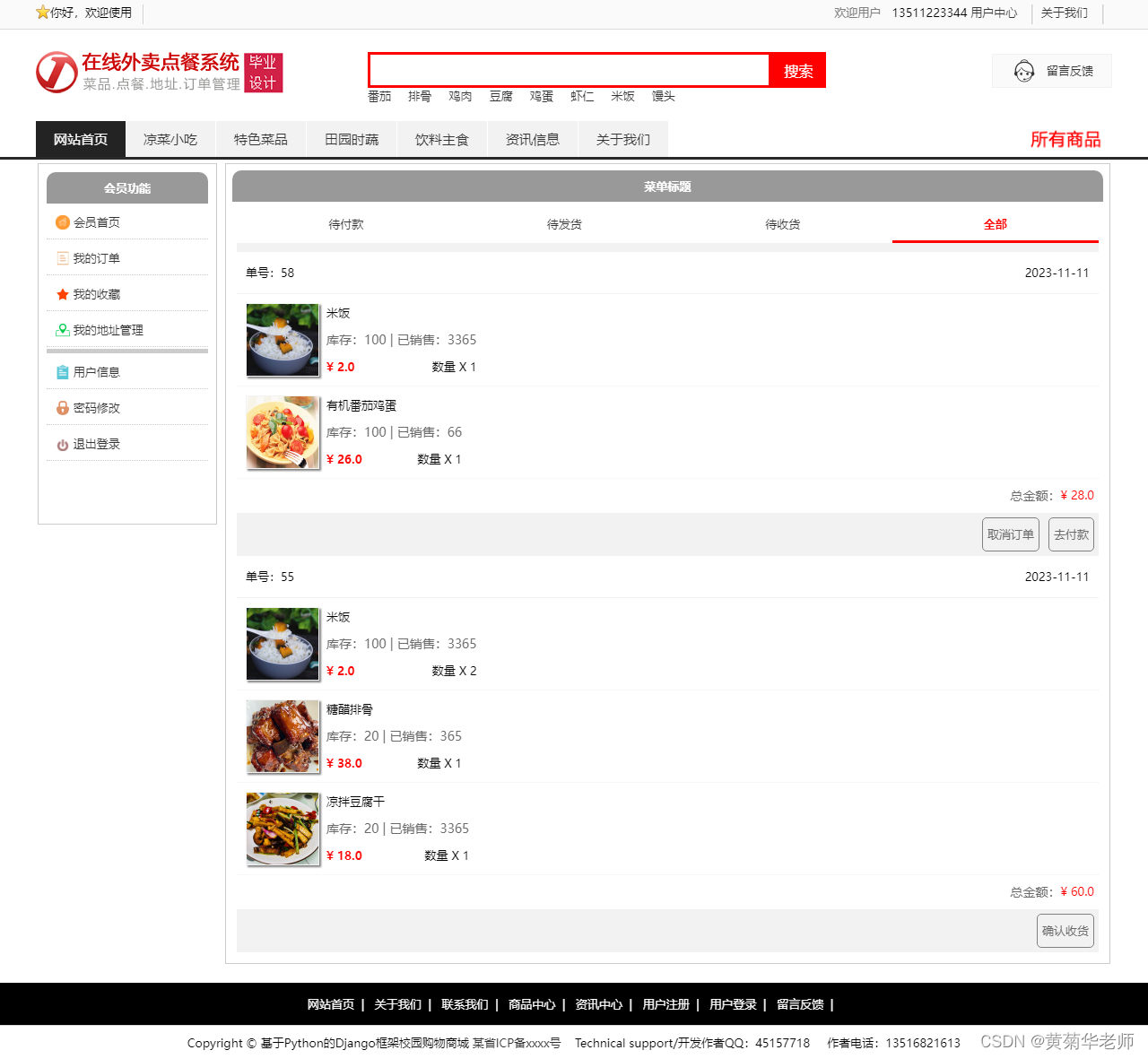The width and height of the screenshot is (1148, 1059).
Task: Open the 网站首页 navigation tab
Action: point(81,139)
